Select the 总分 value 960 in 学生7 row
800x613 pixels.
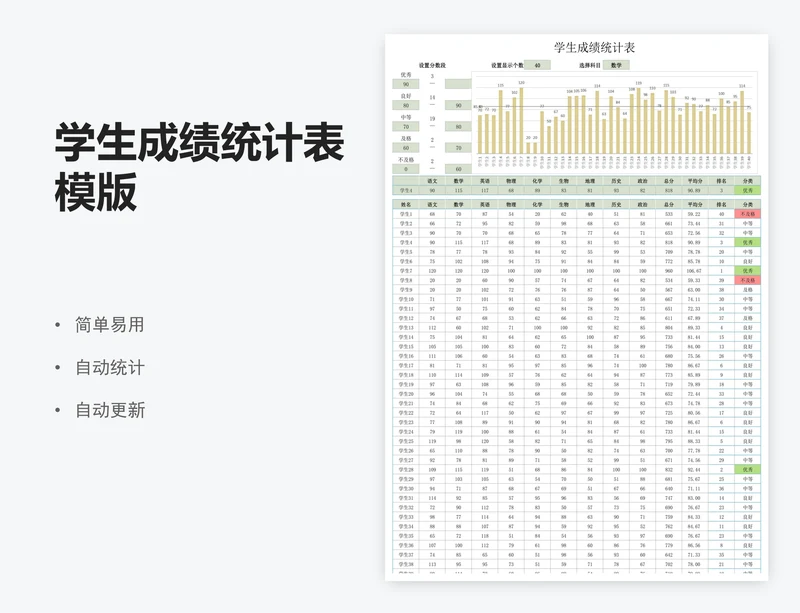click(x=669, y=271)
